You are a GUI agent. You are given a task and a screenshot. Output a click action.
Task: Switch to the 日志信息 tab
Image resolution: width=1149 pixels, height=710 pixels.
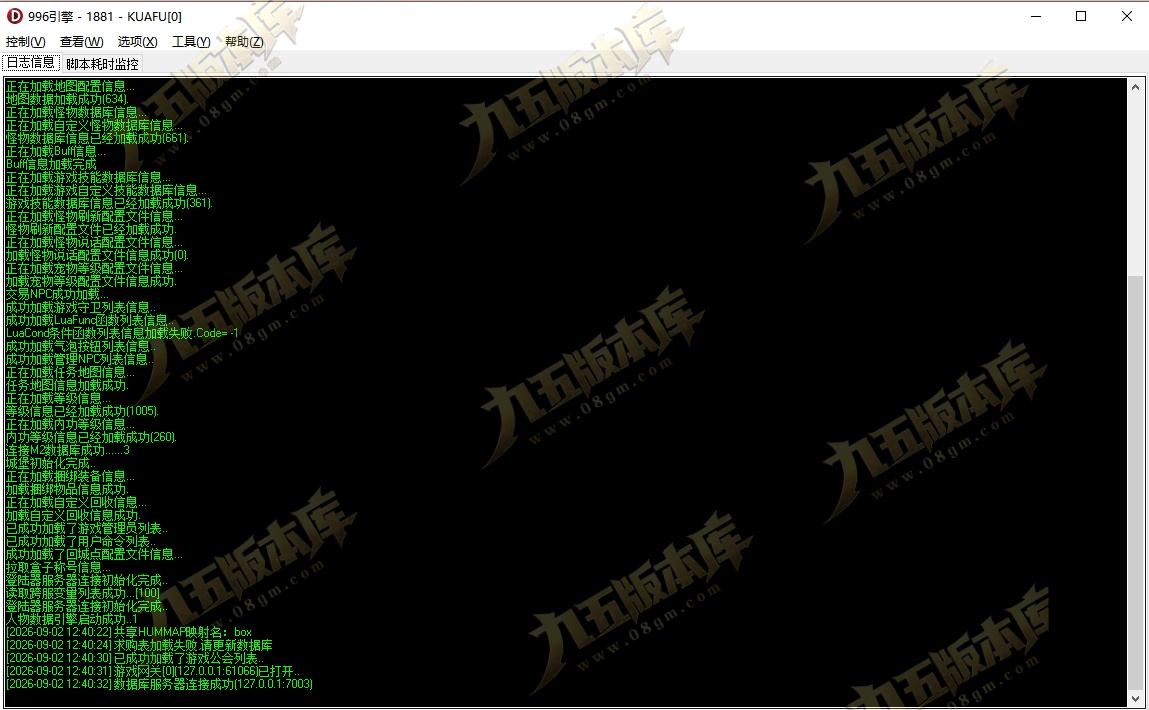click(x=31, y=63)
